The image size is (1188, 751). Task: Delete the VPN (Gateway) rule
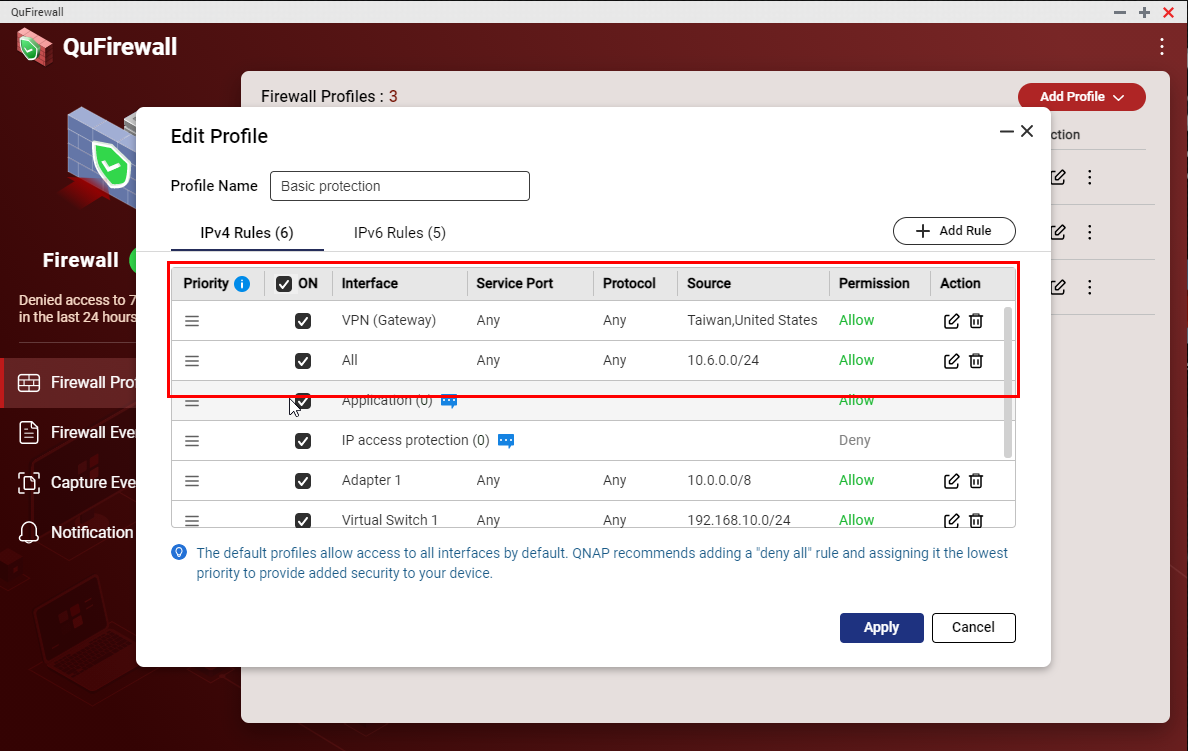[x=976, y=321]
